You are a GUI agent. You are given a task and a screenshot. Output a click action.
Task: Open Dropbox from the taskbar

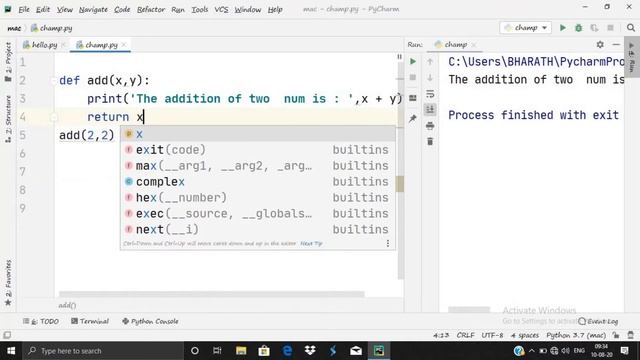pyautogui.click(x=310, y=351)
